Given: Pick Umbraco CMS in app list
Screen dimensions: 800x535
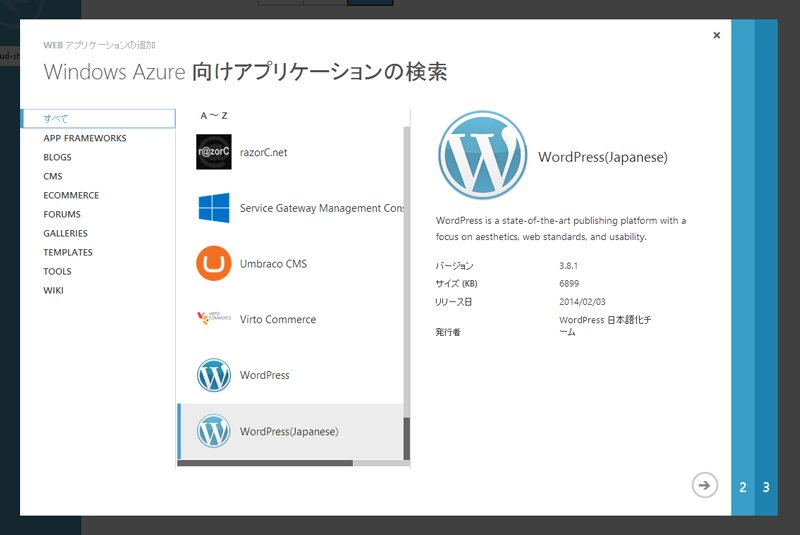Looking at the screenshot, I should coord(273,264).
